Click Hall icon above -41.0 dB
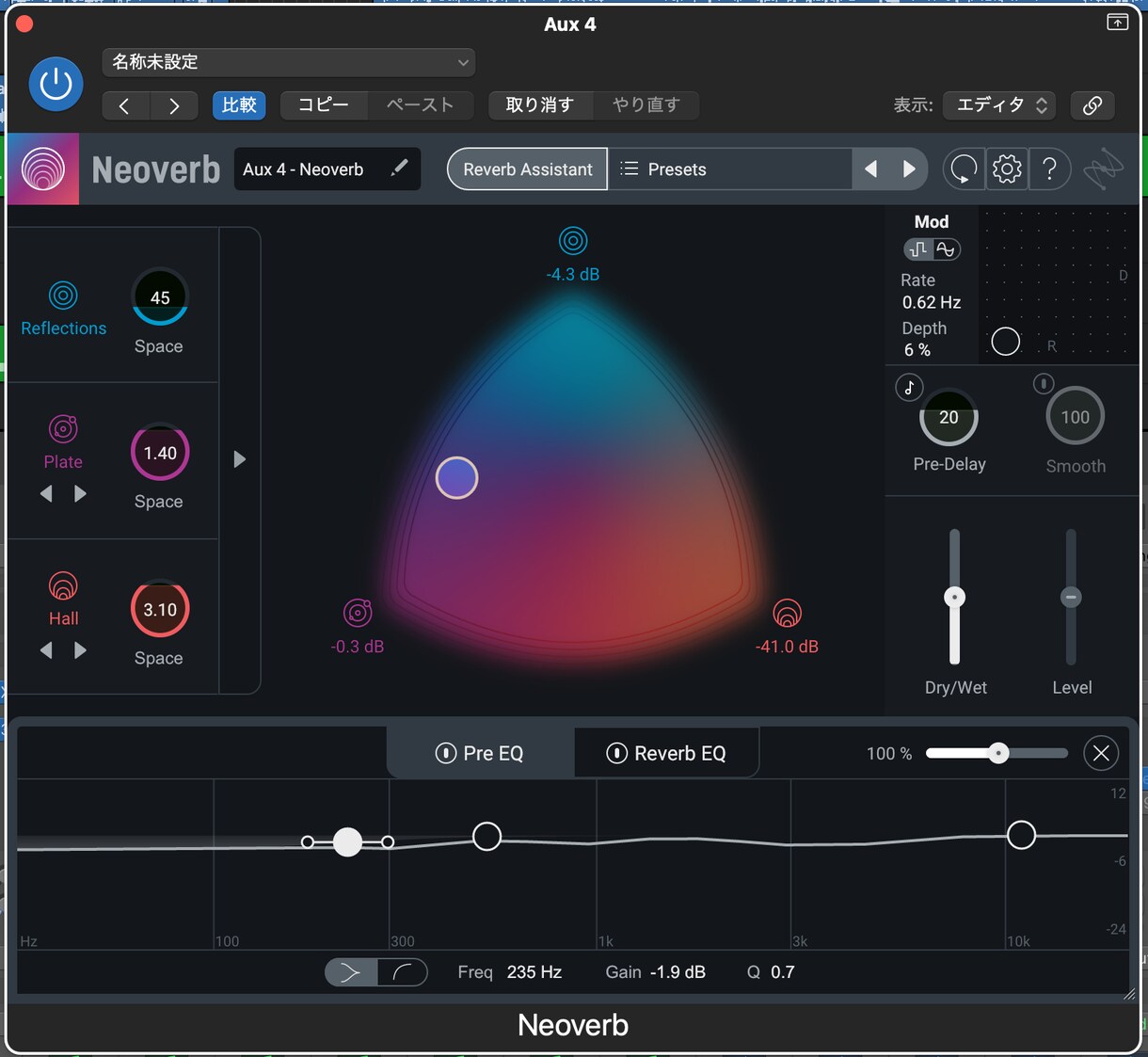Screen dimensions: 1148x1057 (x=787, y=614)
